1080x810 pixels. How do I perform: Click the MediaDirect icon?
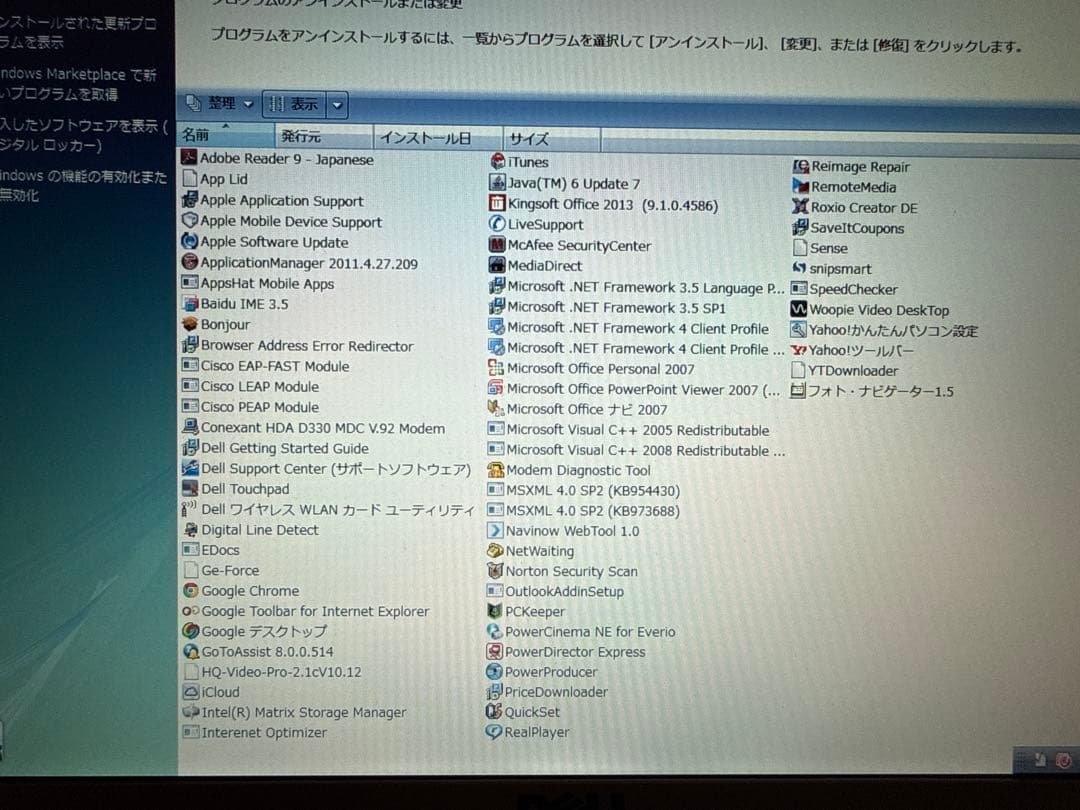[497, 265]
